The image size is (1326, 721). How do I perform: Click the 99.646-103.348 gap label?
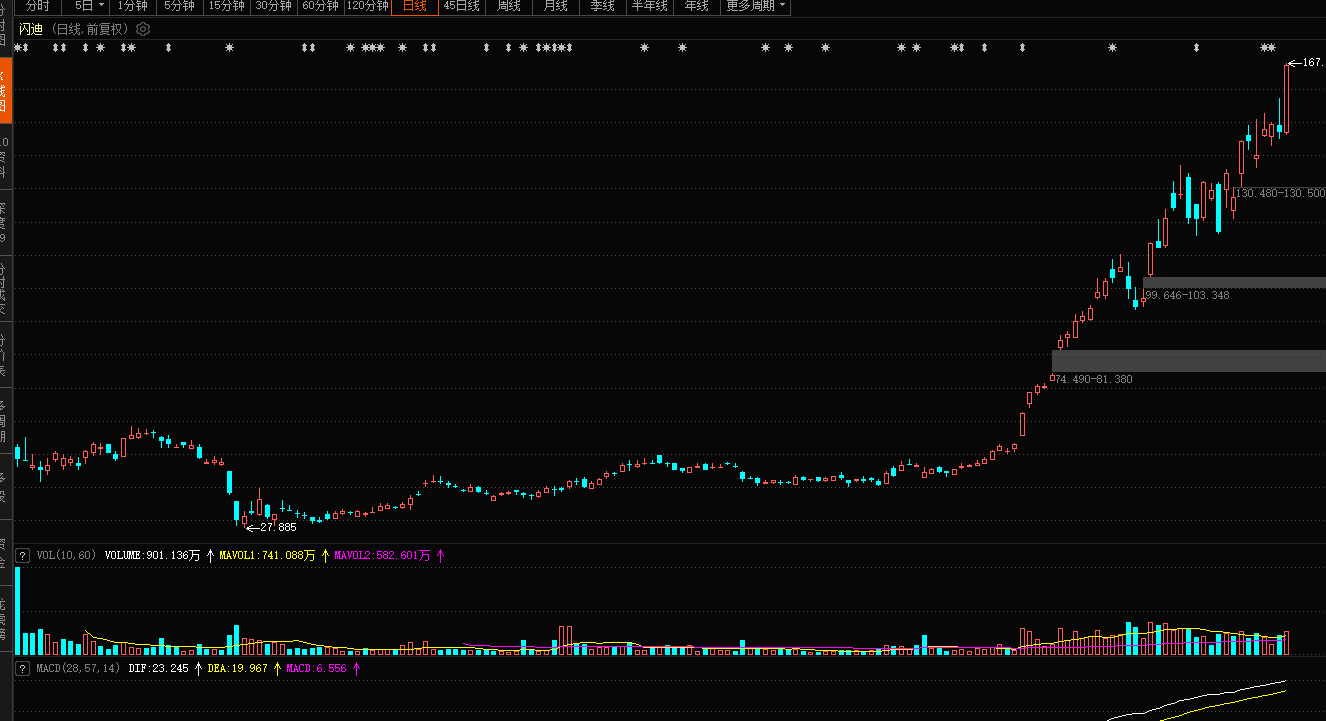click(1187, 295)
